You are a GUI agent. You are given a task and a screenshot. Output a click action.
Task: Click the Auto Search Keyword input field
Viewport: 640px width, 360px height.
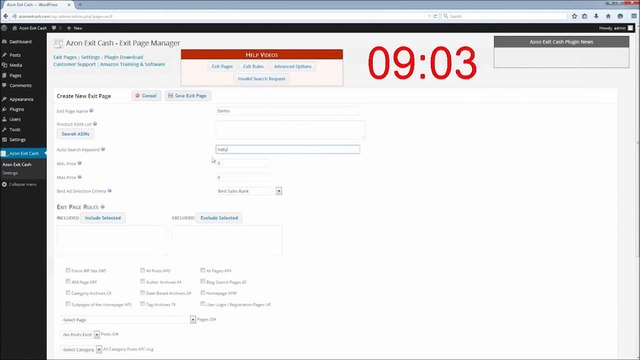coord(288,149)
